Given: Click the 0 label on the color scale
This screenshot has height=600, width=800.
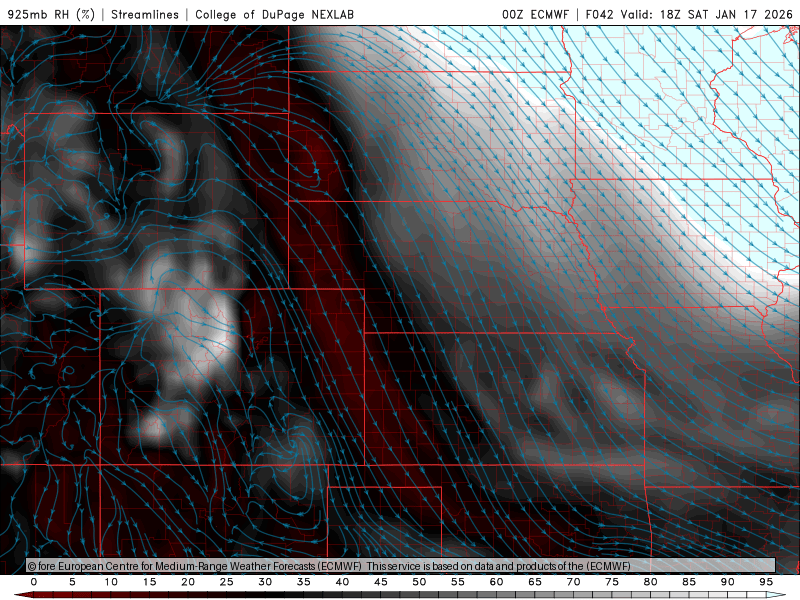Looking at the screenshot, I should (x=34, y=582).
